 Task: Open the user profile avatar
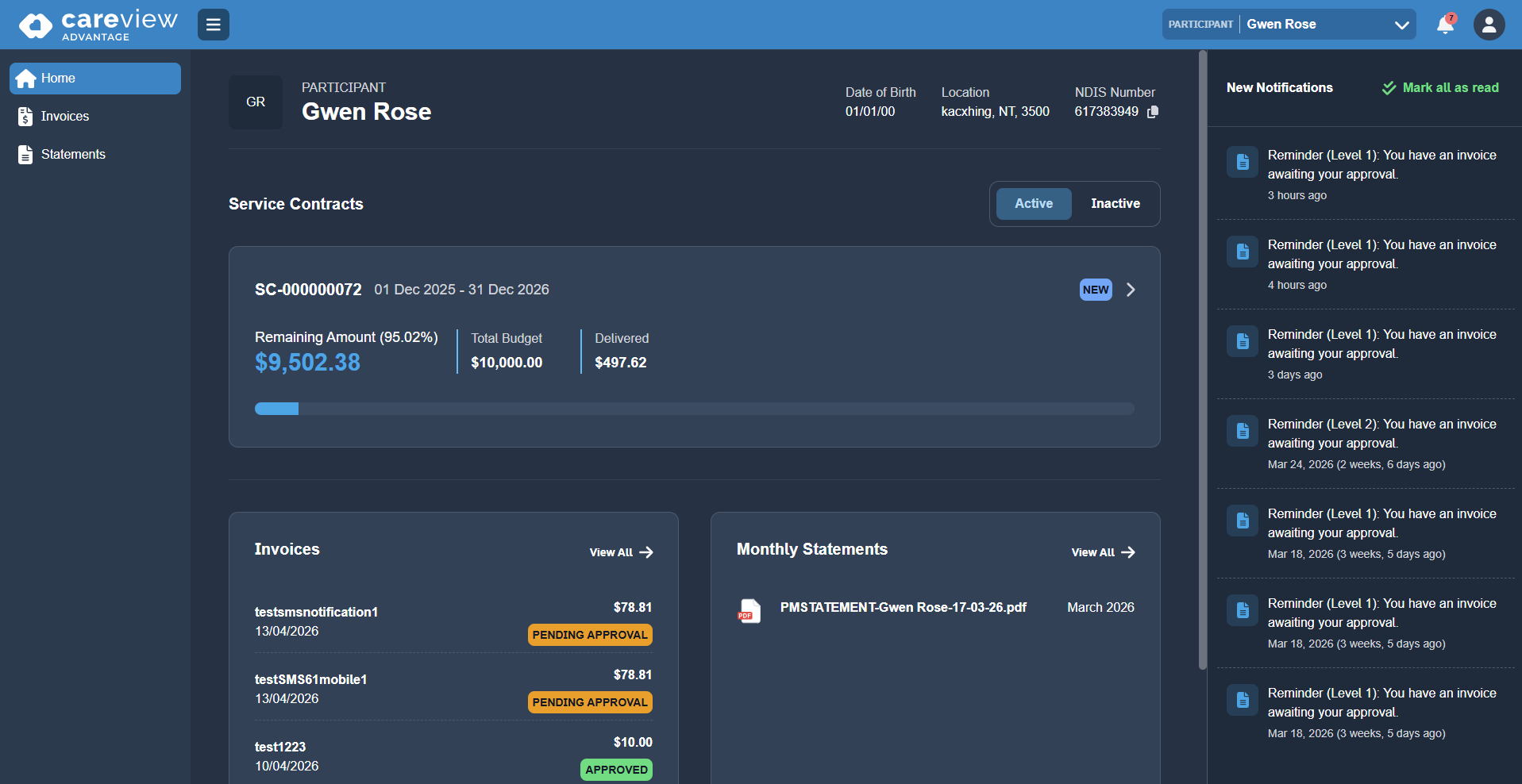pyautogui.click(x=1489, y=25)
